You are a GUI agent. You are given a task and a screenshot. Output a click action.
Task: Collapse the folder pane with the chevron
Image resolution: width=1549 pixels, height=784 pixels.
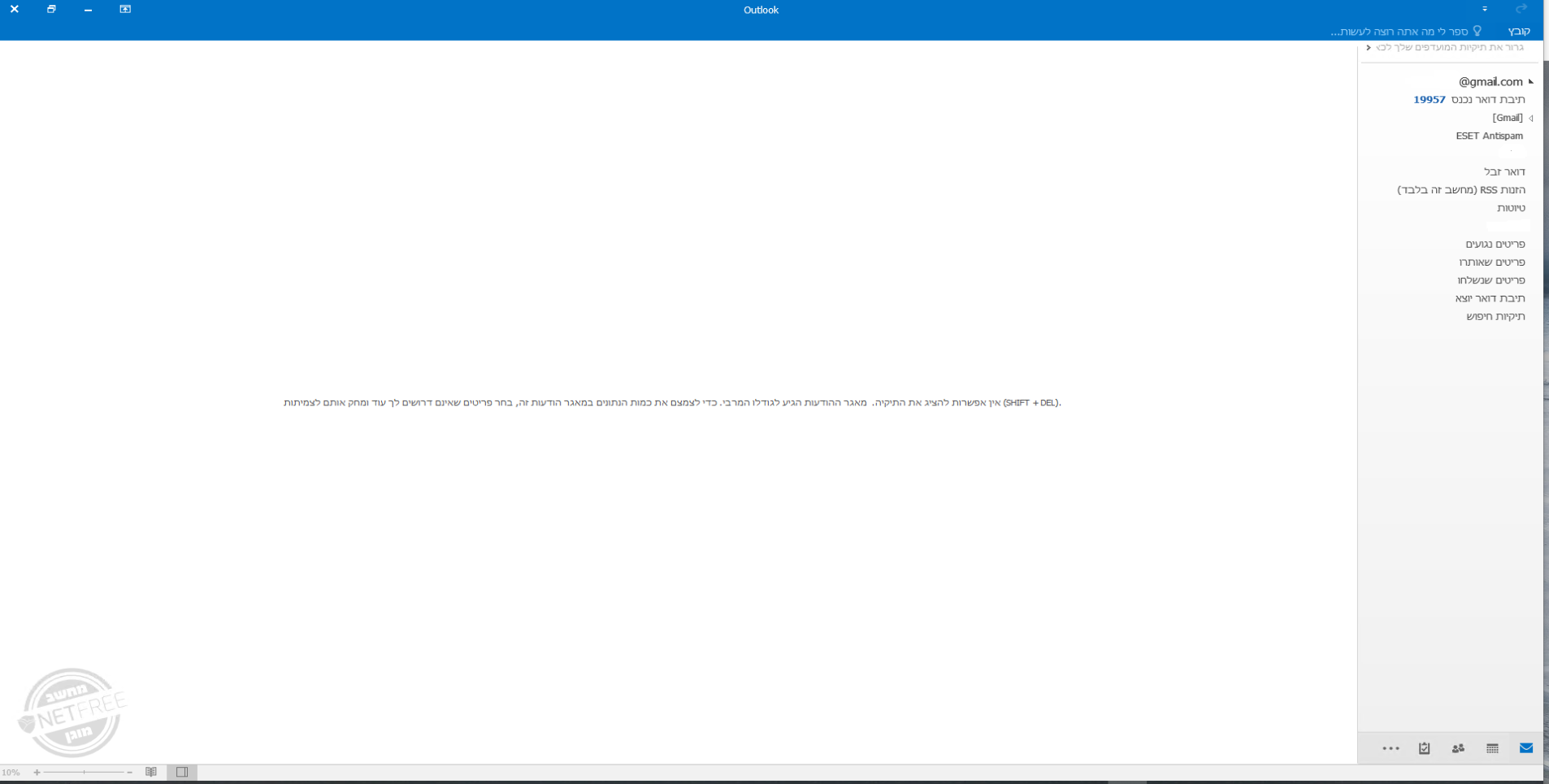(x=1369, y=48)
